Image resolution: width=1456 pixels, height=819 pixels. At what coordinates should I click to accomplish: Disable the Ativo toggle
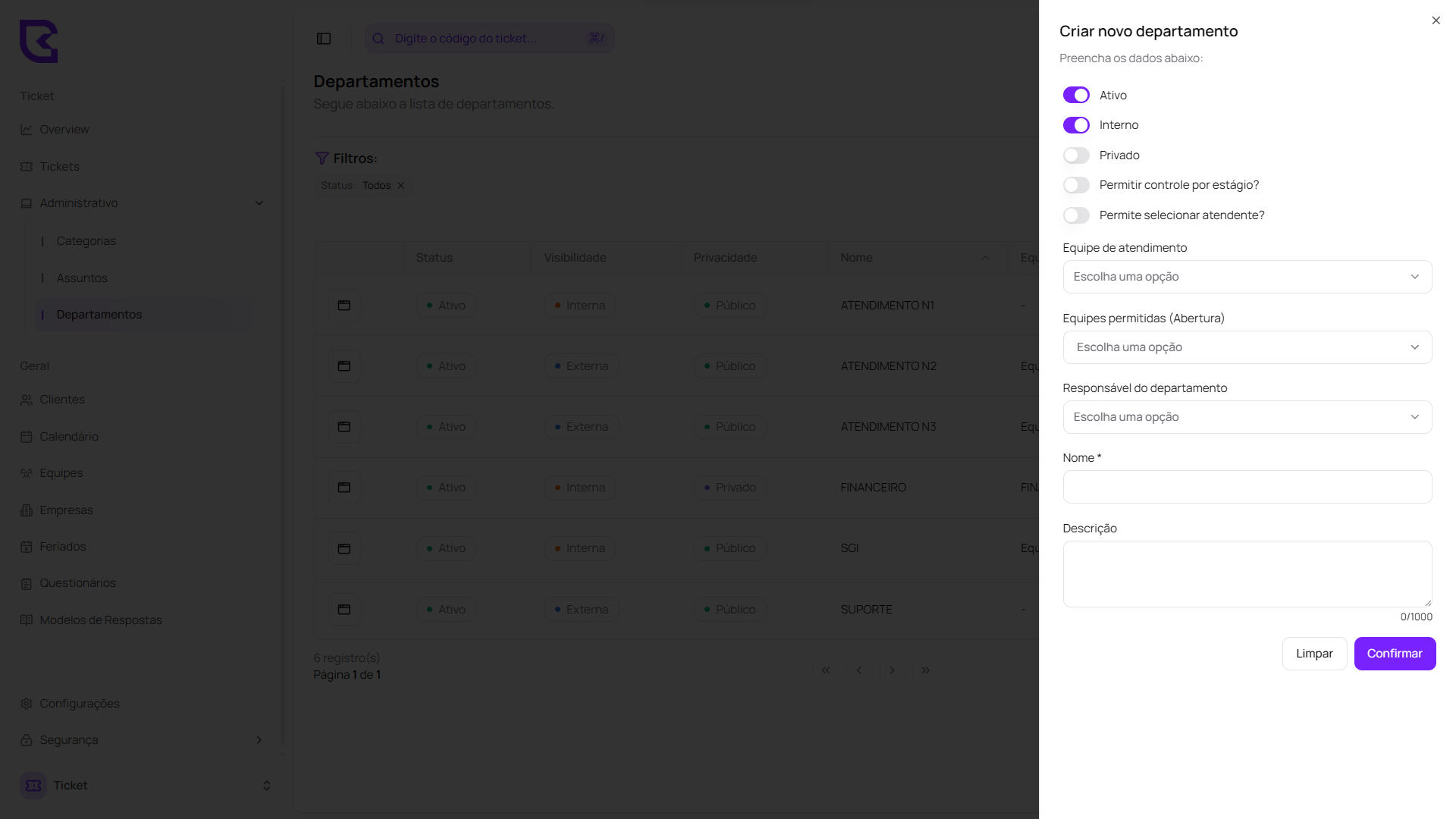tap(1076, 96)
